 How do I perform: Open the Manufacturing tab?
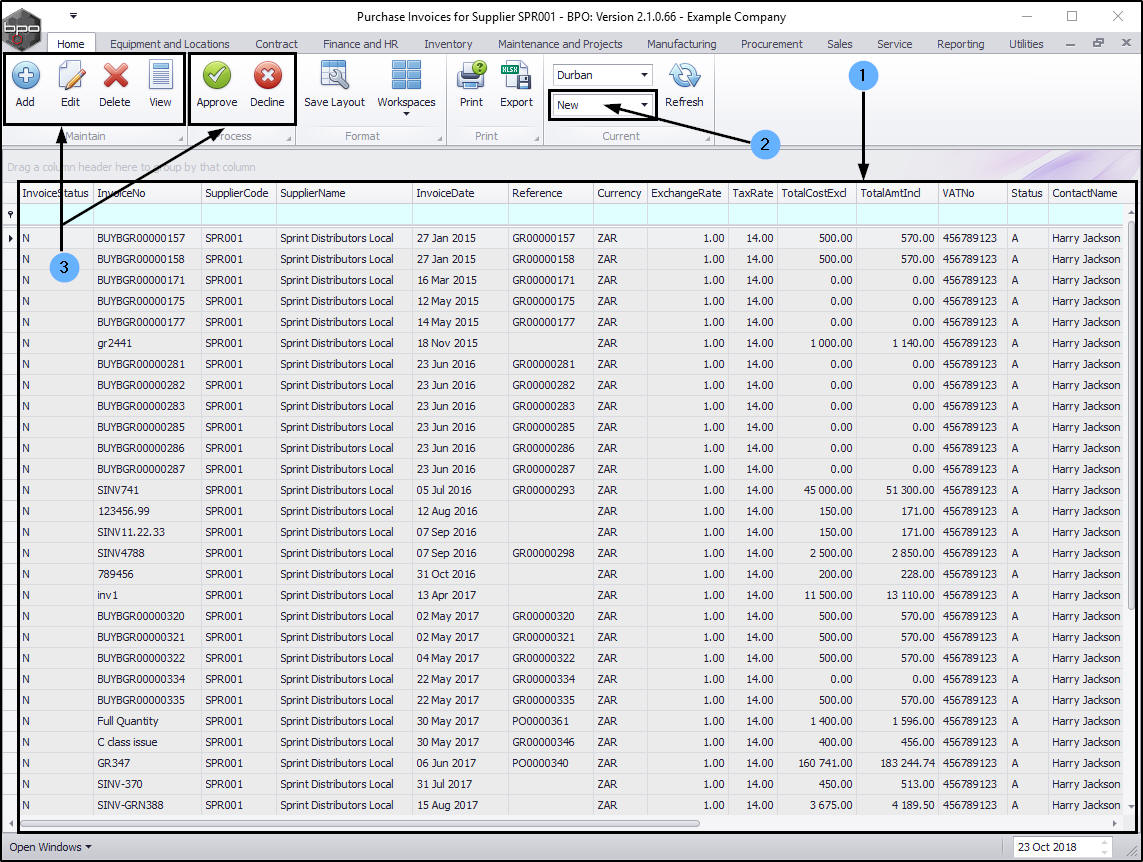point(682,44)
